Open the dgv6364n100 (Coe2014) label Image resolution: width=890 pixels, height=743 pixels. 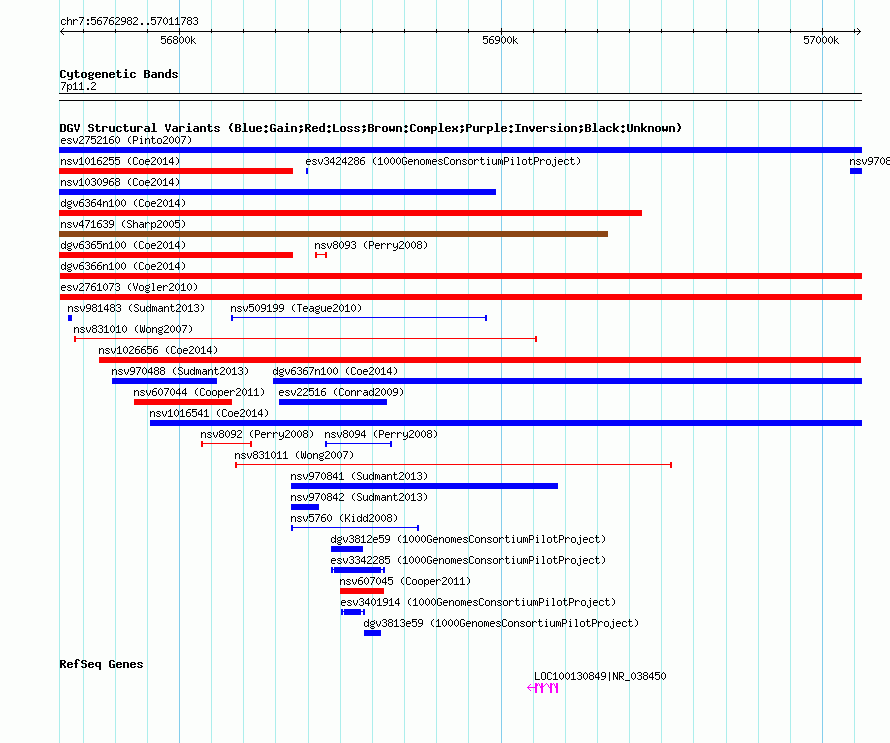coord(123,203)
